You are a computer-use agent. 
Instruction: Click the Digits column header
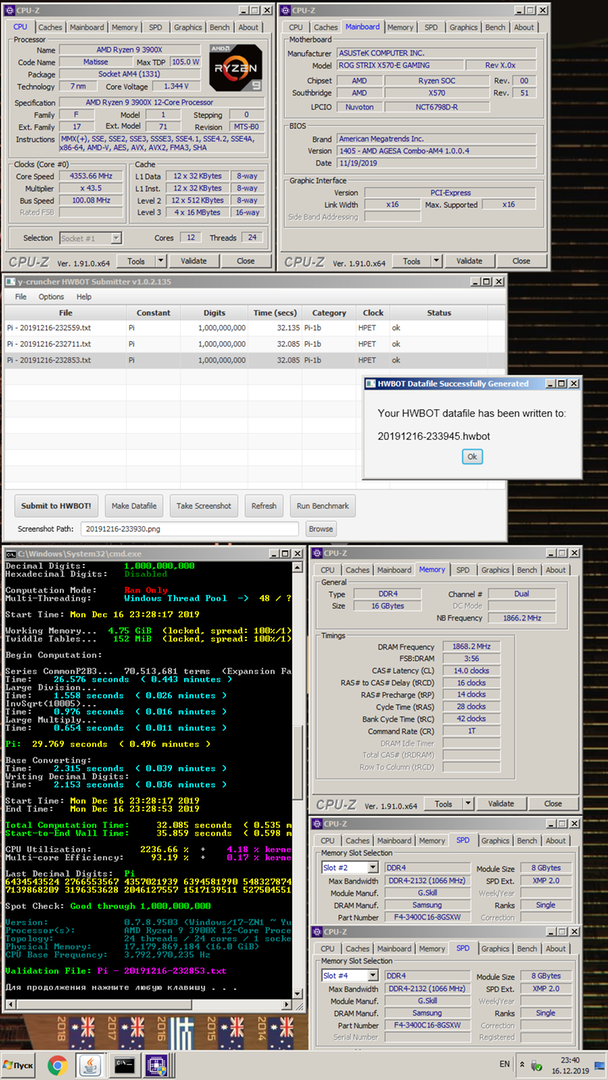pyautogui.click(x=214, y=313)
